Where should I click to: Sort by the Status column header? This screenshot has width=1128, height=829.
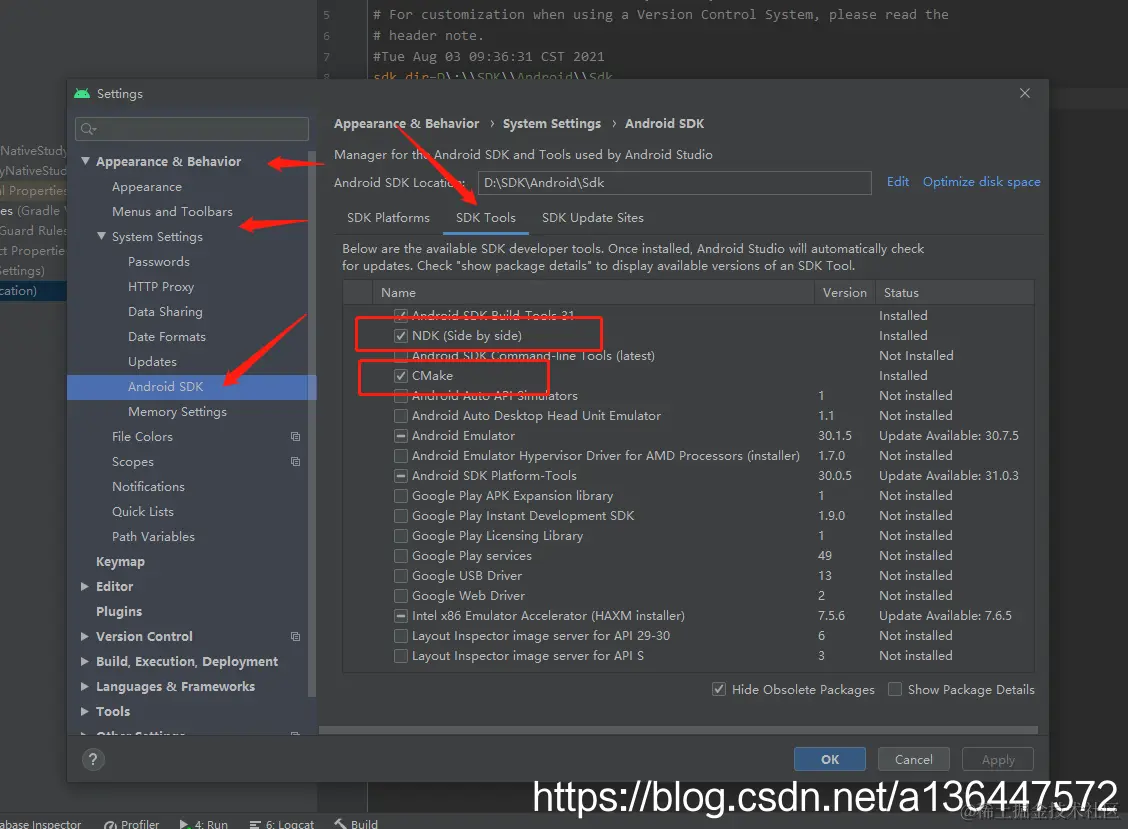pyautogui.click(x=955, y=293)
